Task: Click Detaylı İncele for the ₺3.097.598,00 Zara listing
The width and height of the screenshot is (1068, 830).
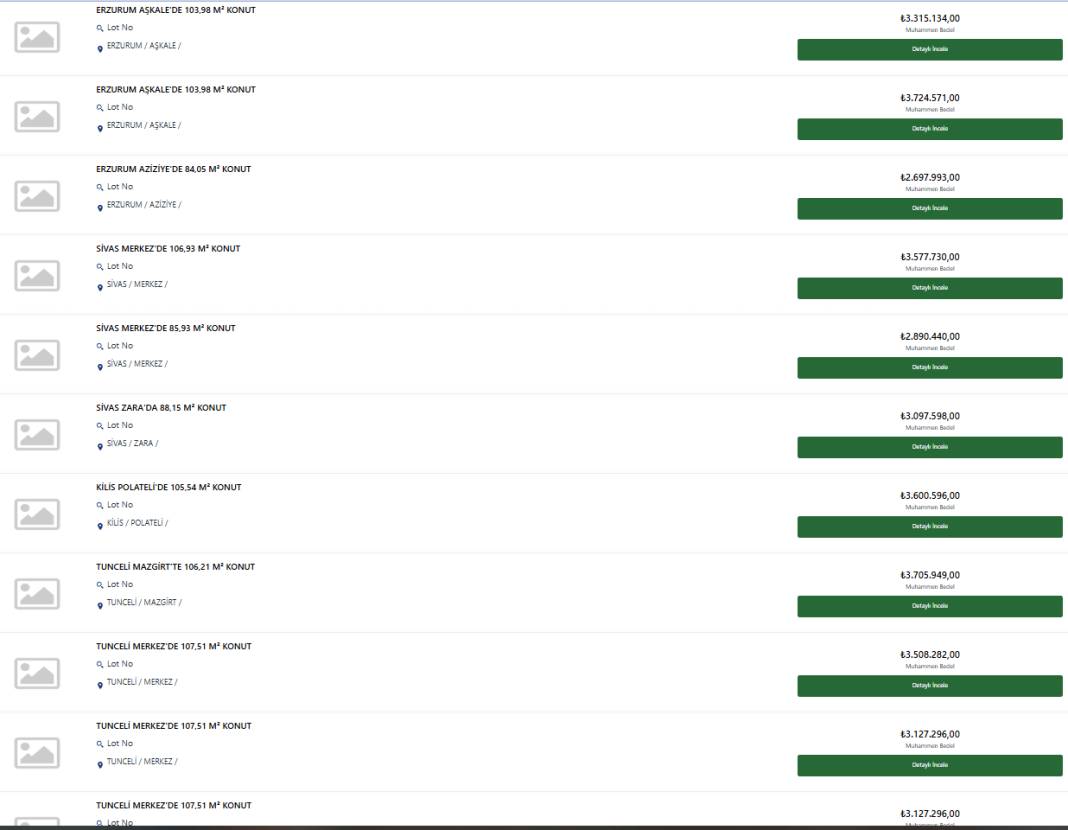Action: (x=930, y=447)
